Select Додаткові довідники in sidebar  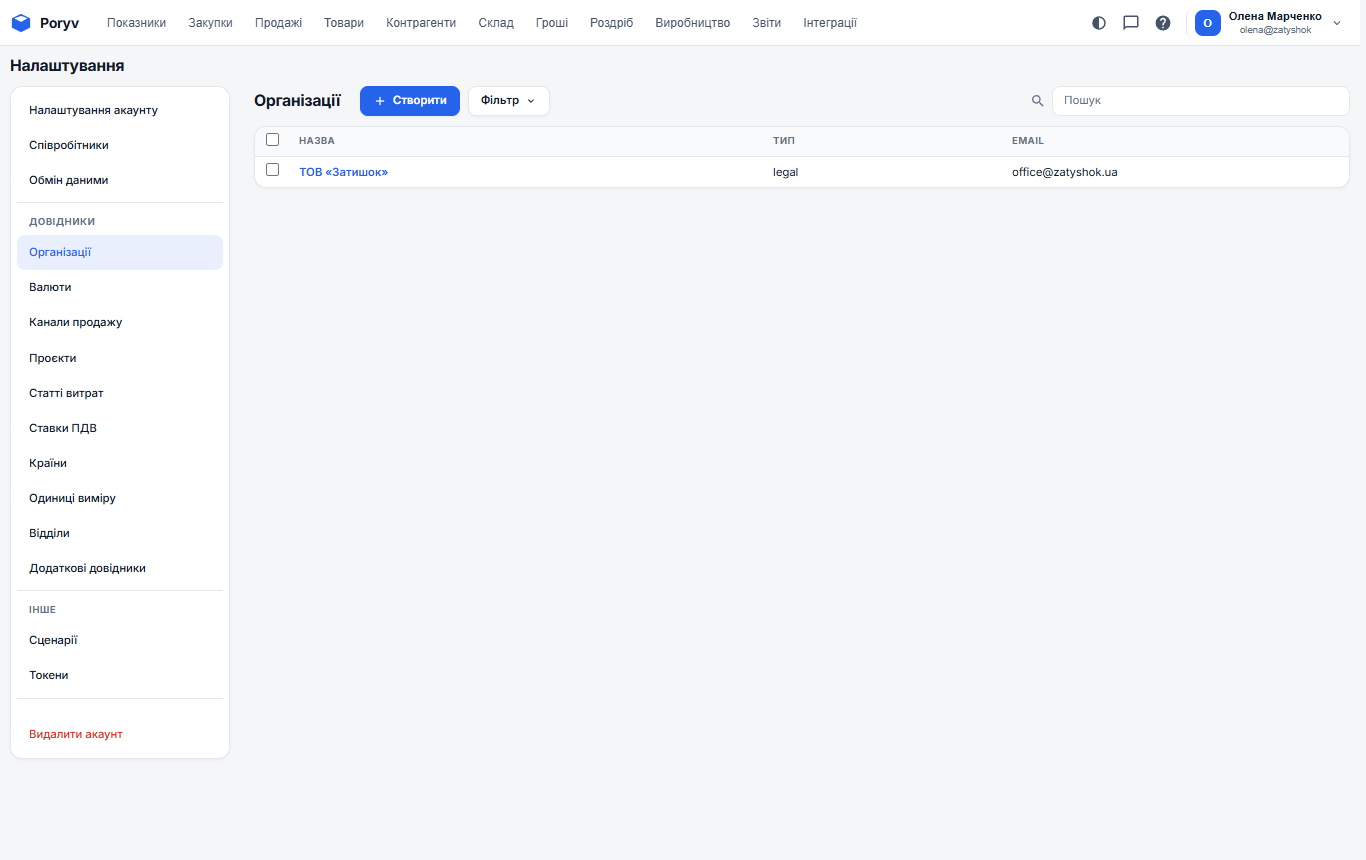point(120,568)
